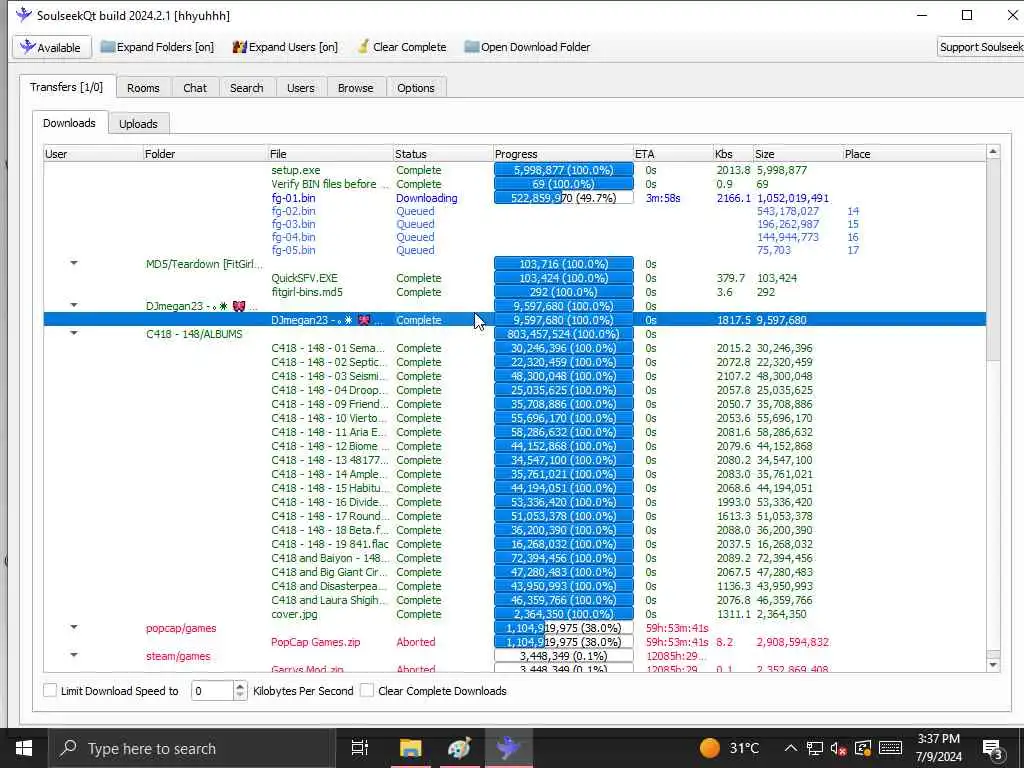Sort by the Kbs column header

(733, 154)
